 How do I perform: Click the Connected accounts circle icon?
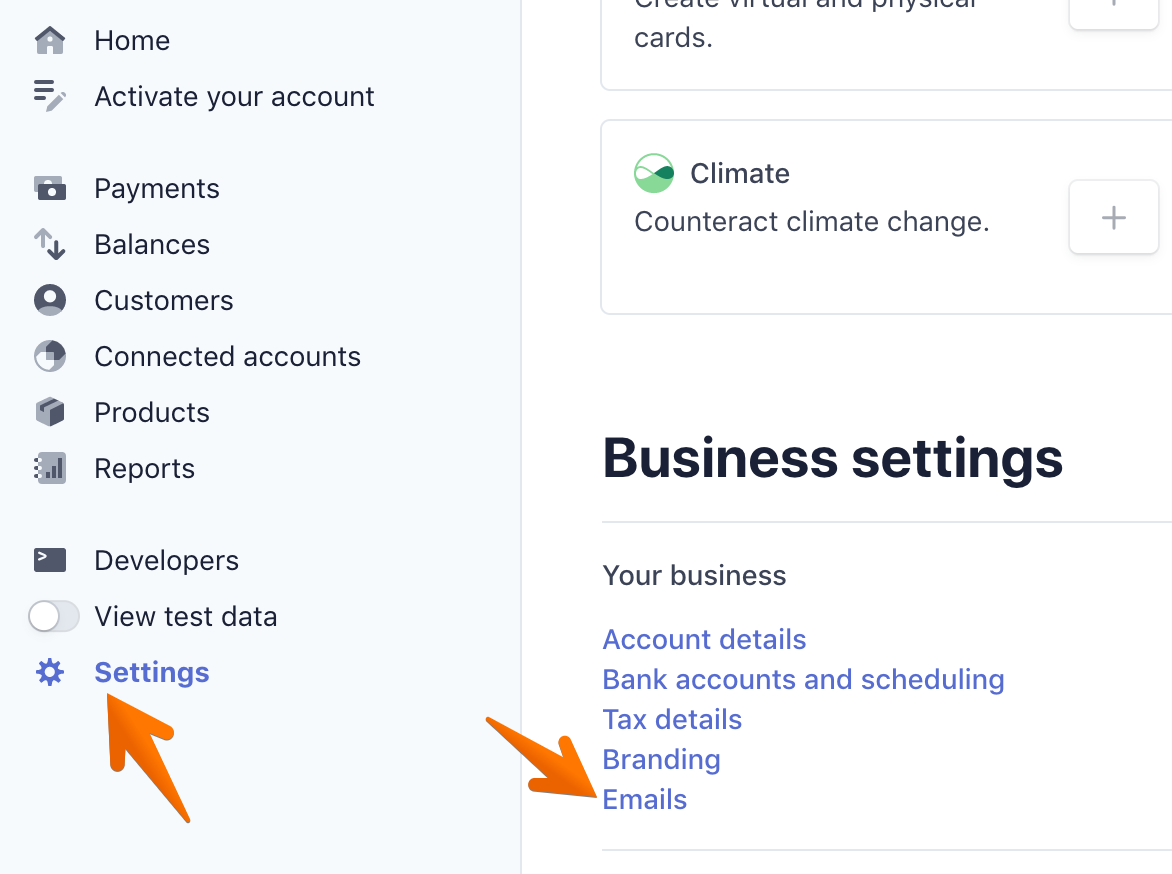pos(50,356)
